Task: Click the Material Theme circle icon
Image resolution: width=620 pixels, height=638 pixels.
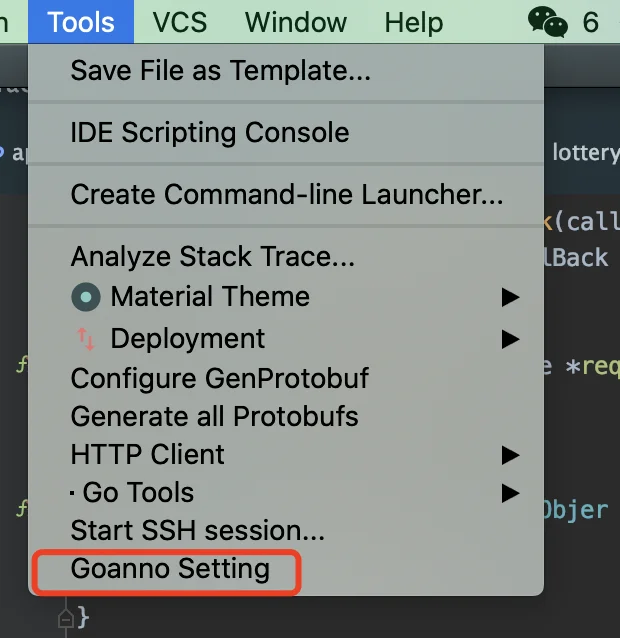Action: (x=86, y=297)
